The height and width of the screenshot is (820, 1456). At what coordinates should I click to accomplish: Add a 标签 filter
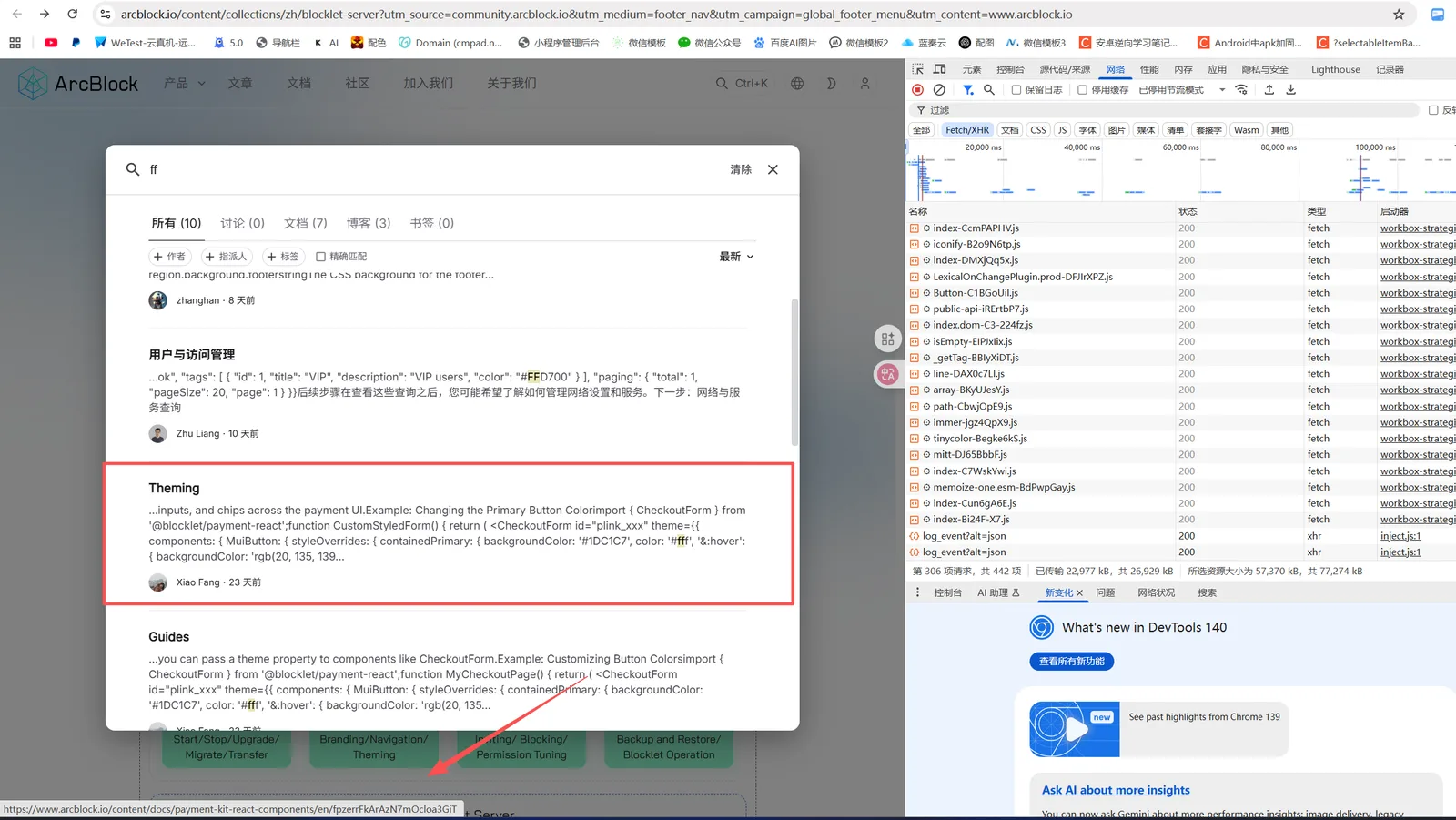tap(283, 257)
